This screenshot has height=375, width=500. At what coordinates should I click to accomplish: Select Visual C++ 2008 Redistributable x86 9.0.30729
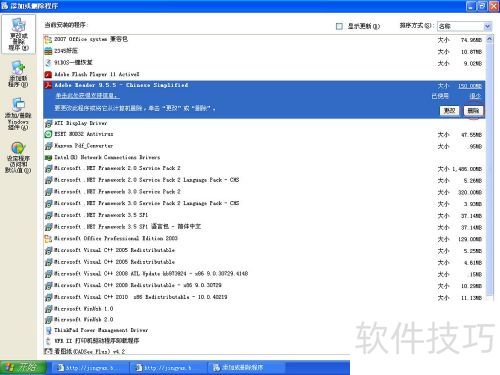264,286
